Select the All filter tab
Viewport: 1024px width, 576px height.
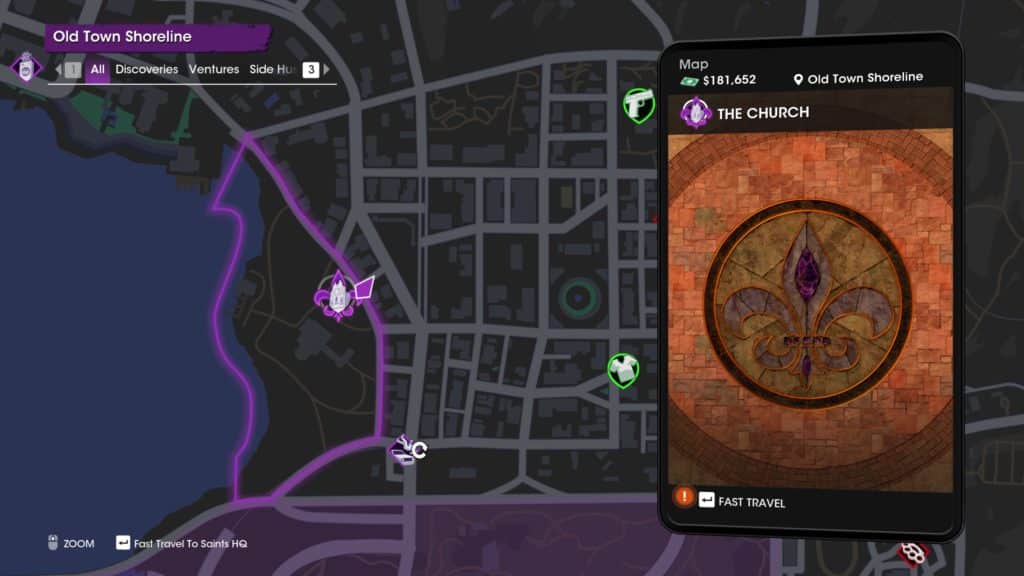click(x=97, y=69)
